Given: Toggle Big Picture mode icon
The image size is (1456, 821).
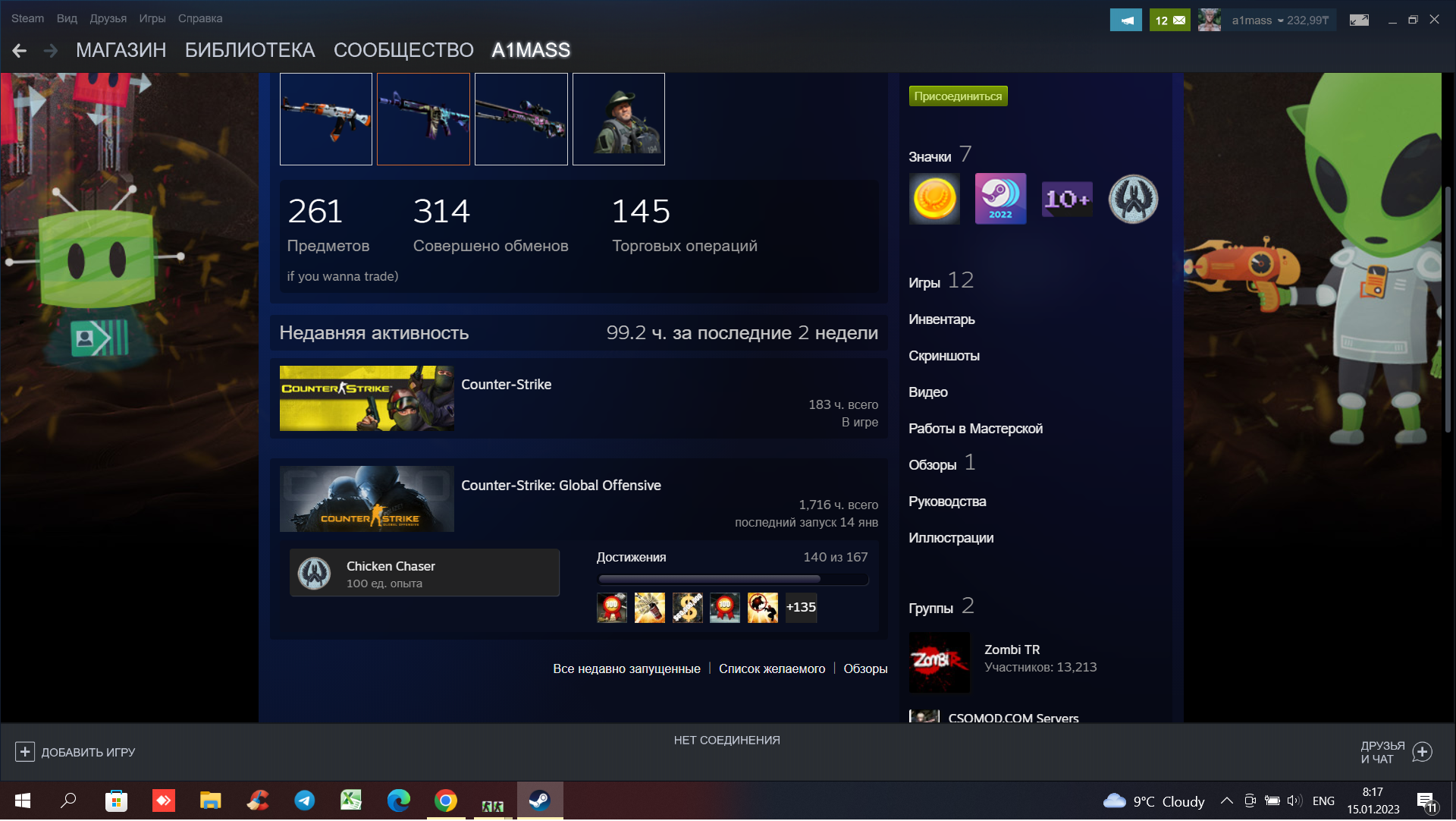Looking at the screenshot, I should point(1359,20).
